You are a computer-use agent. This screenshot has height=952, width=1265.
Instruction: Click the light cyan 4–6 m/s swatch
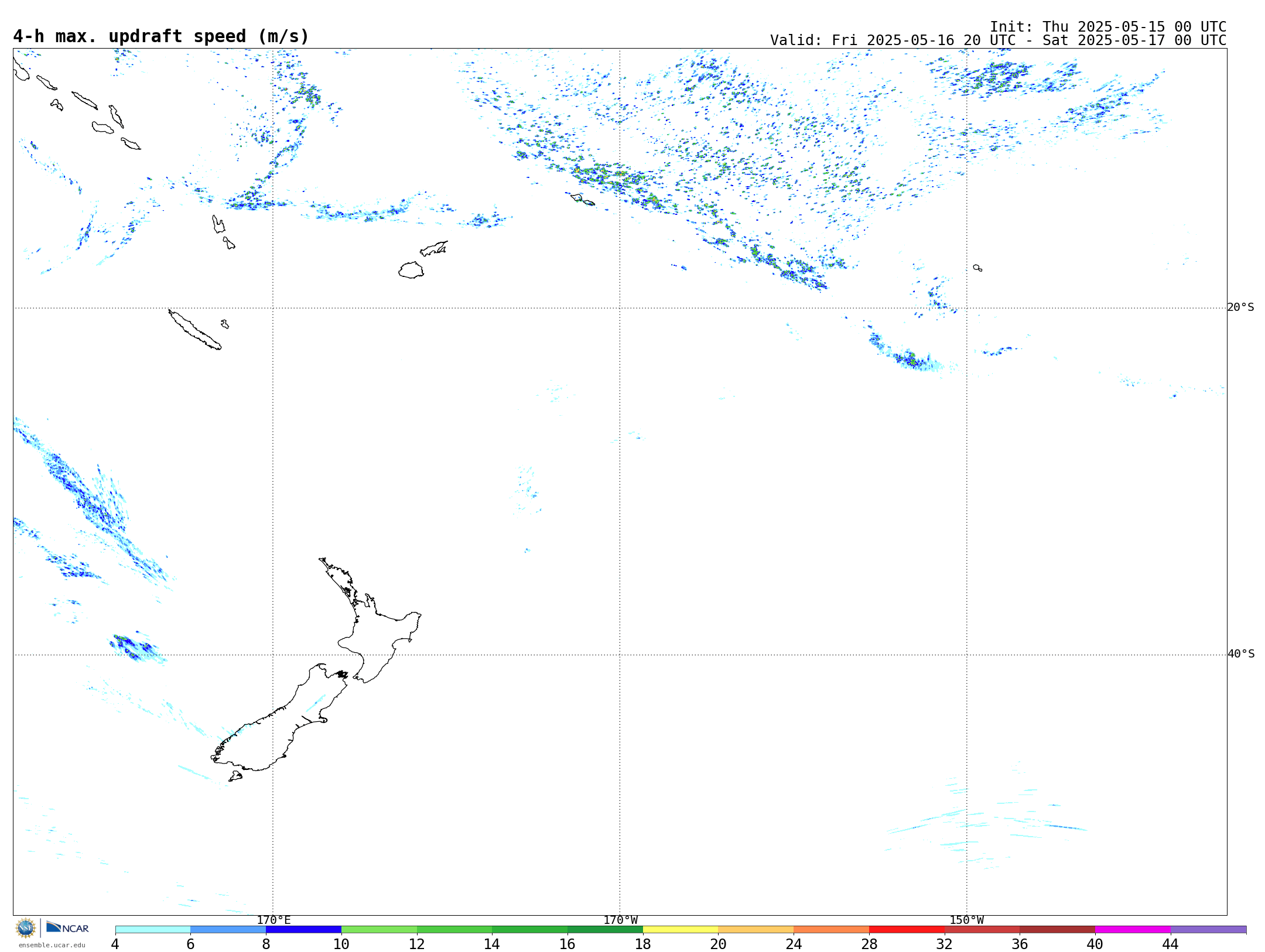(153, 930)
